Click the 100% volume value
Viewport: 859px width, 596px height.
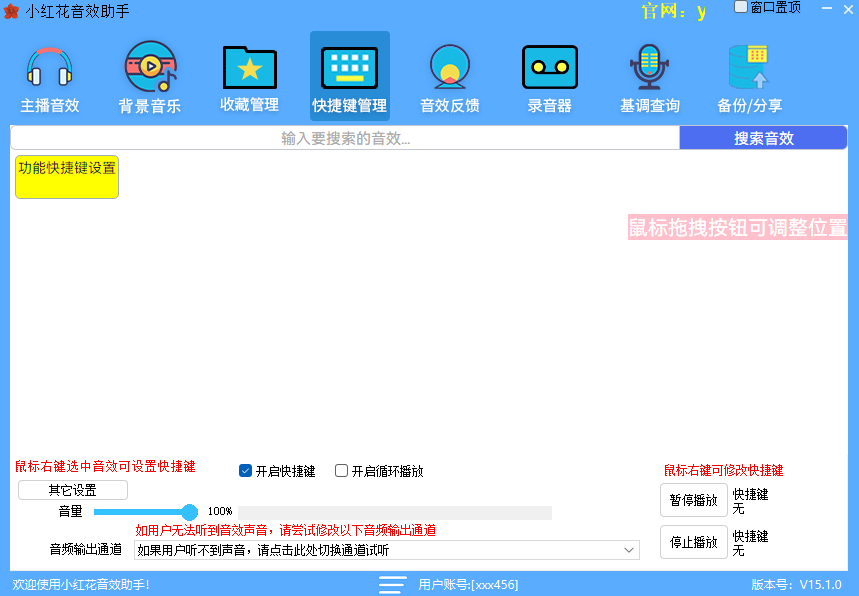coord(220,512)
